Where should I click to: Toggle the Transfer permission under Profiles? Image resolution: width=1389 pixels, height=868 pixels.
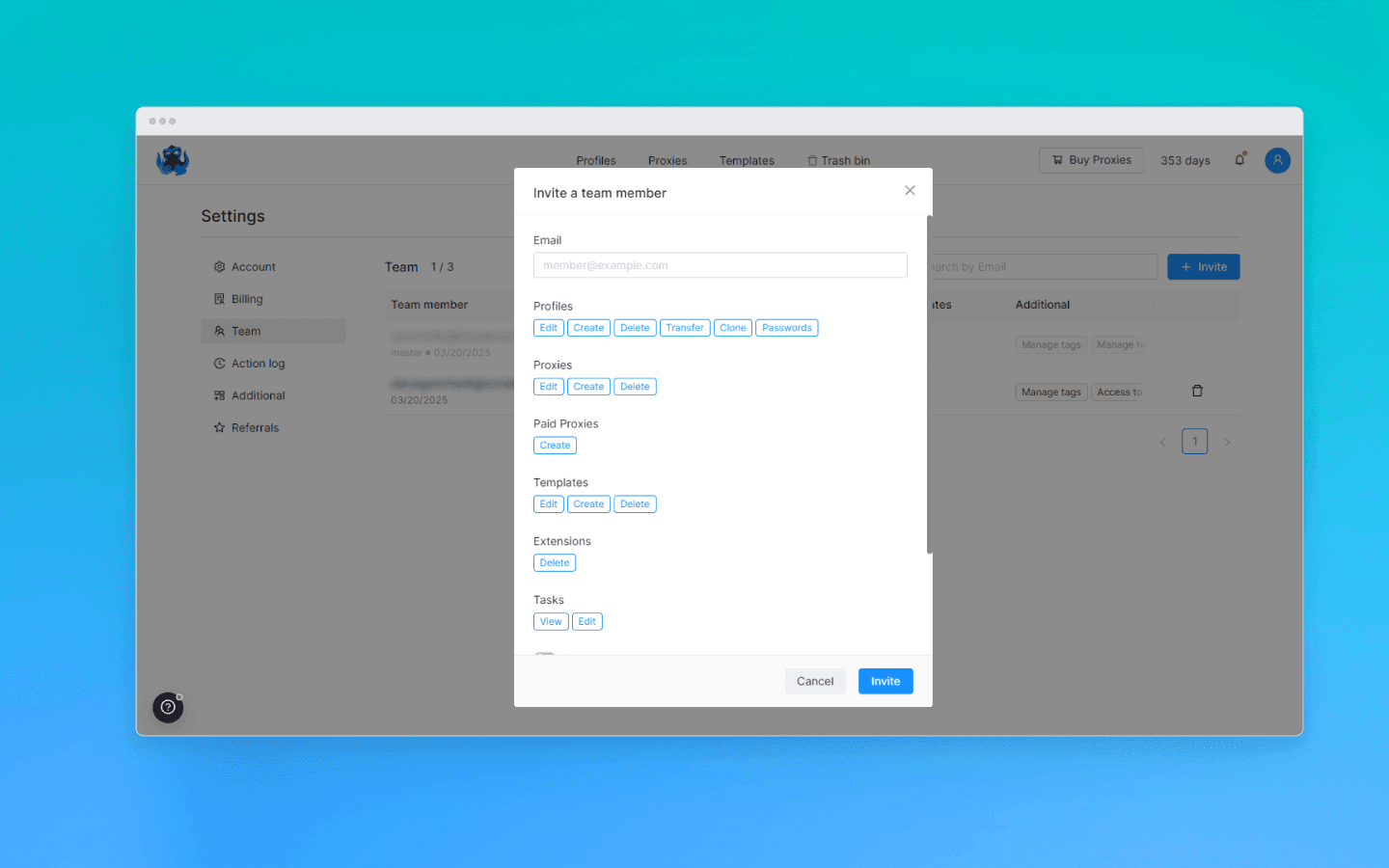coord(685,327)
